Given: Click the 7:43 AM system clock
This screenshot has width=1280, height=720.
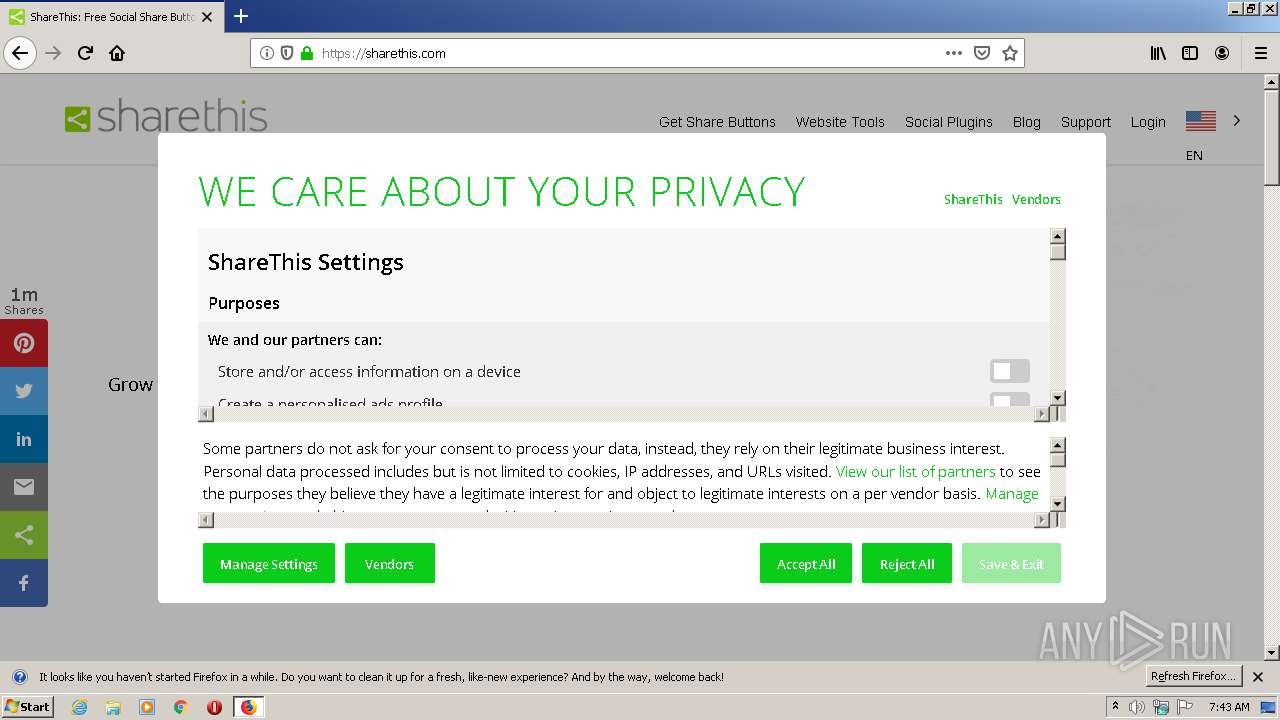Looking at the screenshot, I should (1229, 707).
